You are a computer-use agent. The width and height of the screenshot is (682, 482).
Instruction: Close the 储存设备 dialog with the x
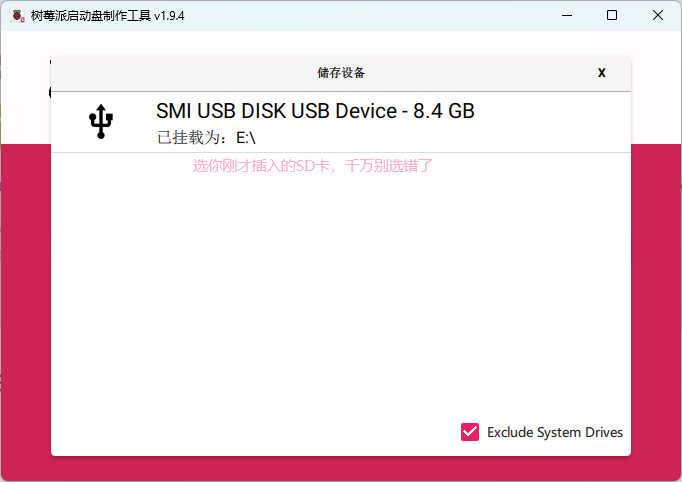tap(601, 72)
